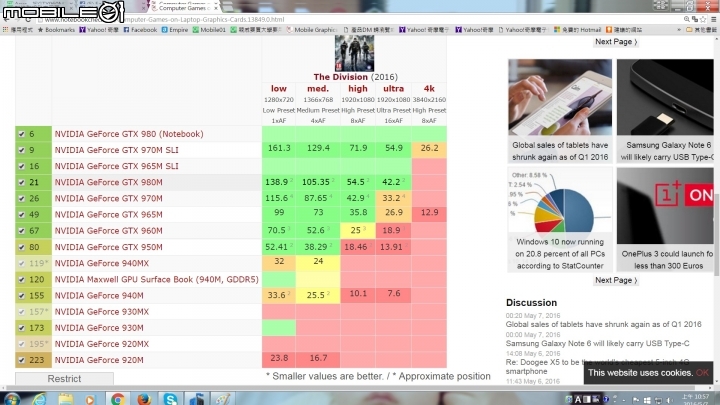720x405 pixels.
Task: Click The Division game cover image
Action: 354,53
